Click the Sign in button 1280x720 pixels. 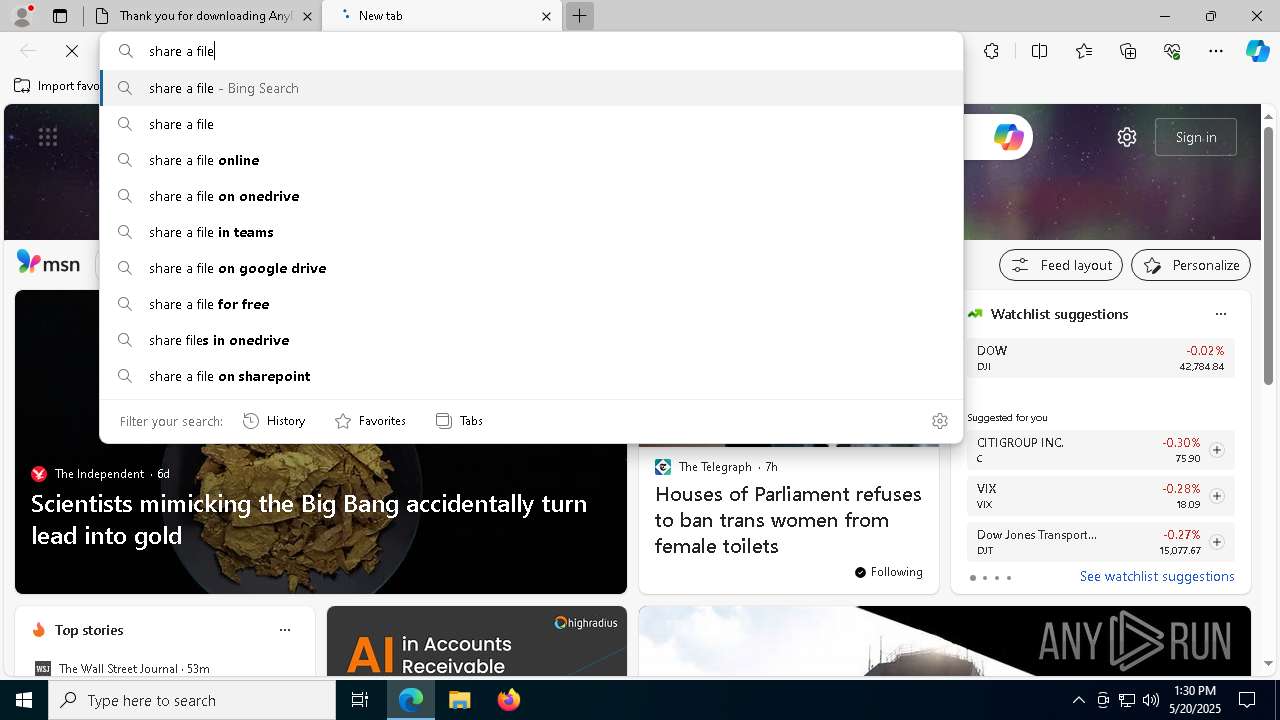coord(1196,137)
